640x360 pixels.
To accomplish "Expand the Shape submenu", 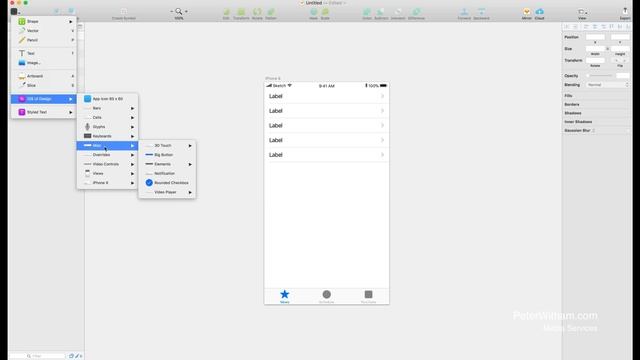I will (x=44, y=21).
